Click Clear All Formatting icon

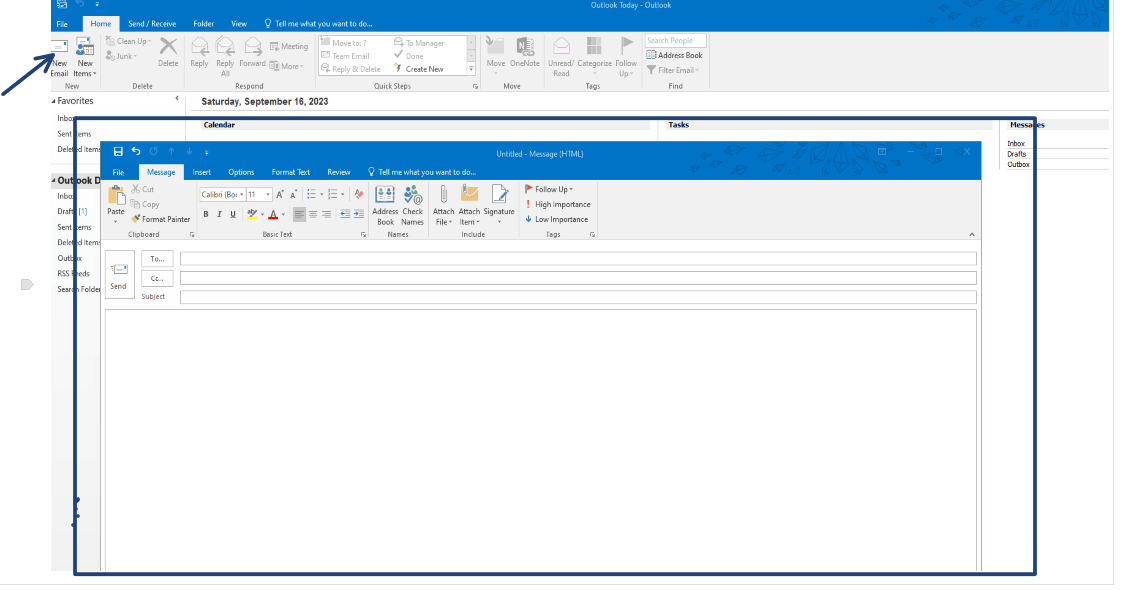359,195
